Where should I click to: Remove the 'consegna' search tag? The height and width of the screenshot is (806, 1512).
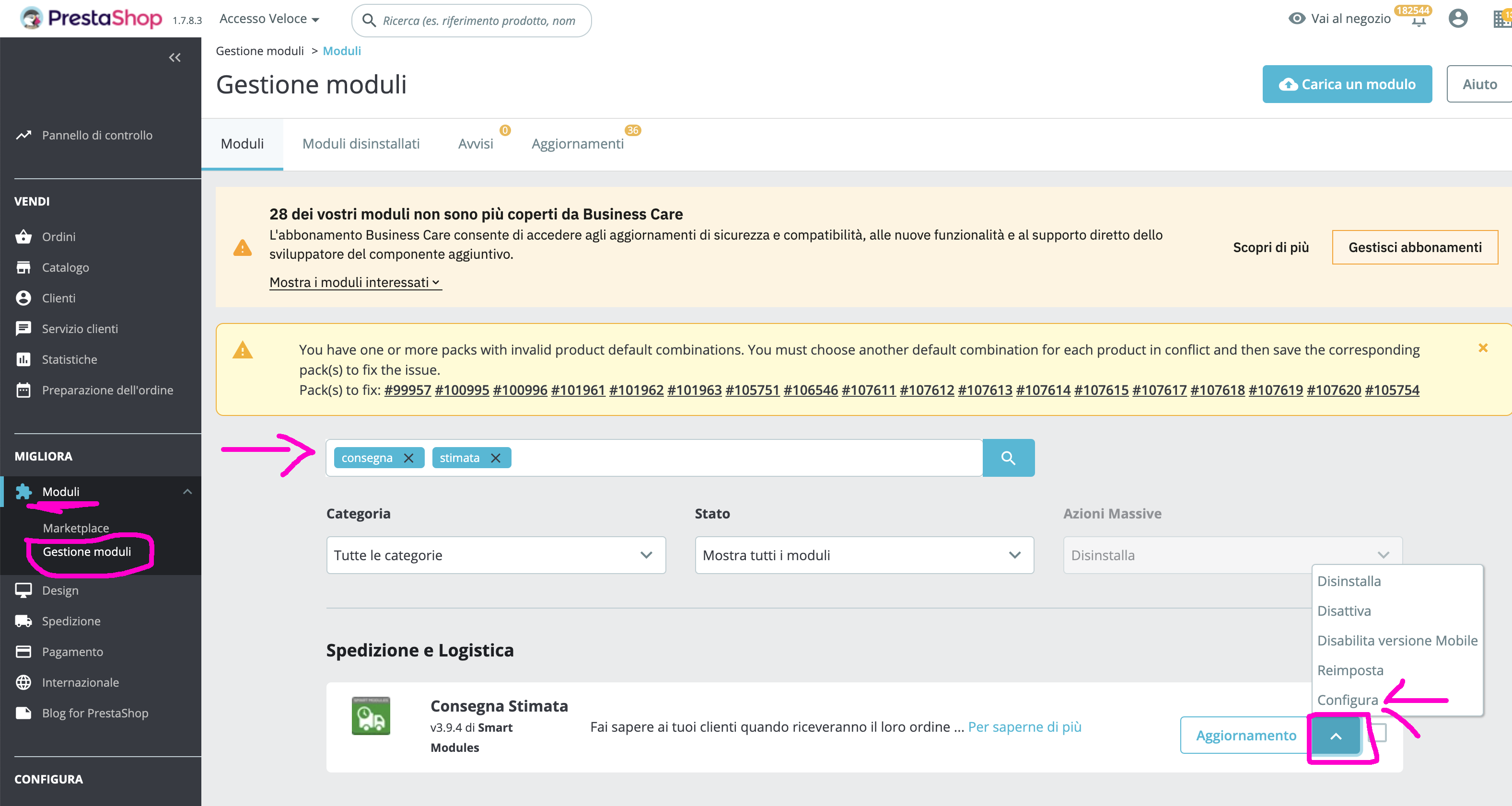(408, 458)
